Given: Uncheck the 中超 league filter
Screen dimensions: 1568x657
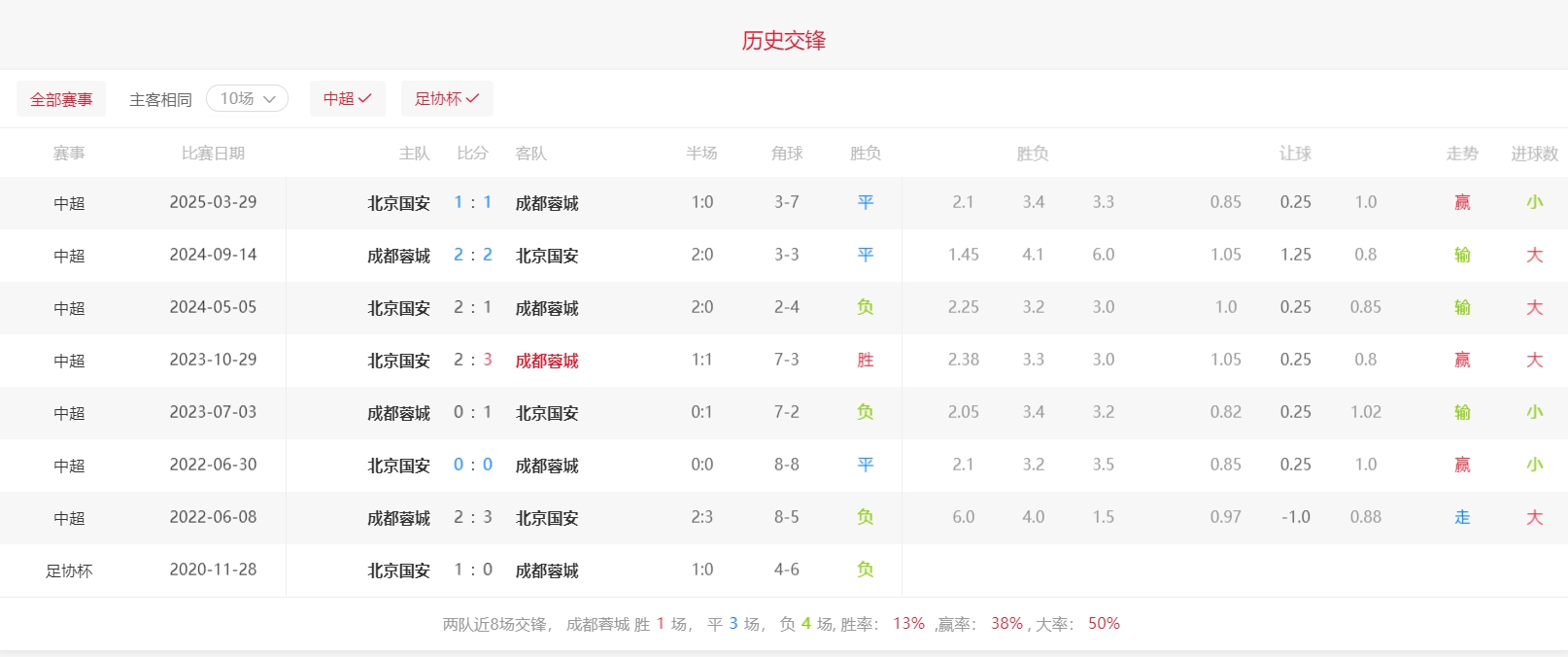Looking at the screenshot, I should (347, 99).
